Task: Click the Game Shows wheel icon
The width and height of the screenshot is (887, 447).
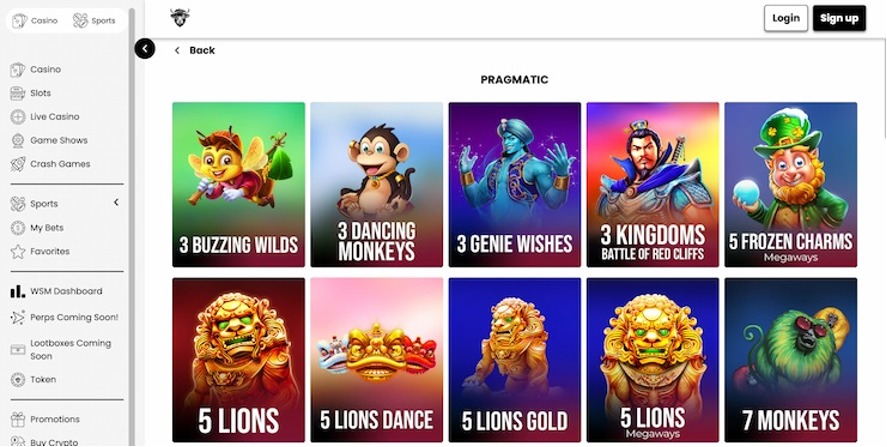Action: point(18,140)
